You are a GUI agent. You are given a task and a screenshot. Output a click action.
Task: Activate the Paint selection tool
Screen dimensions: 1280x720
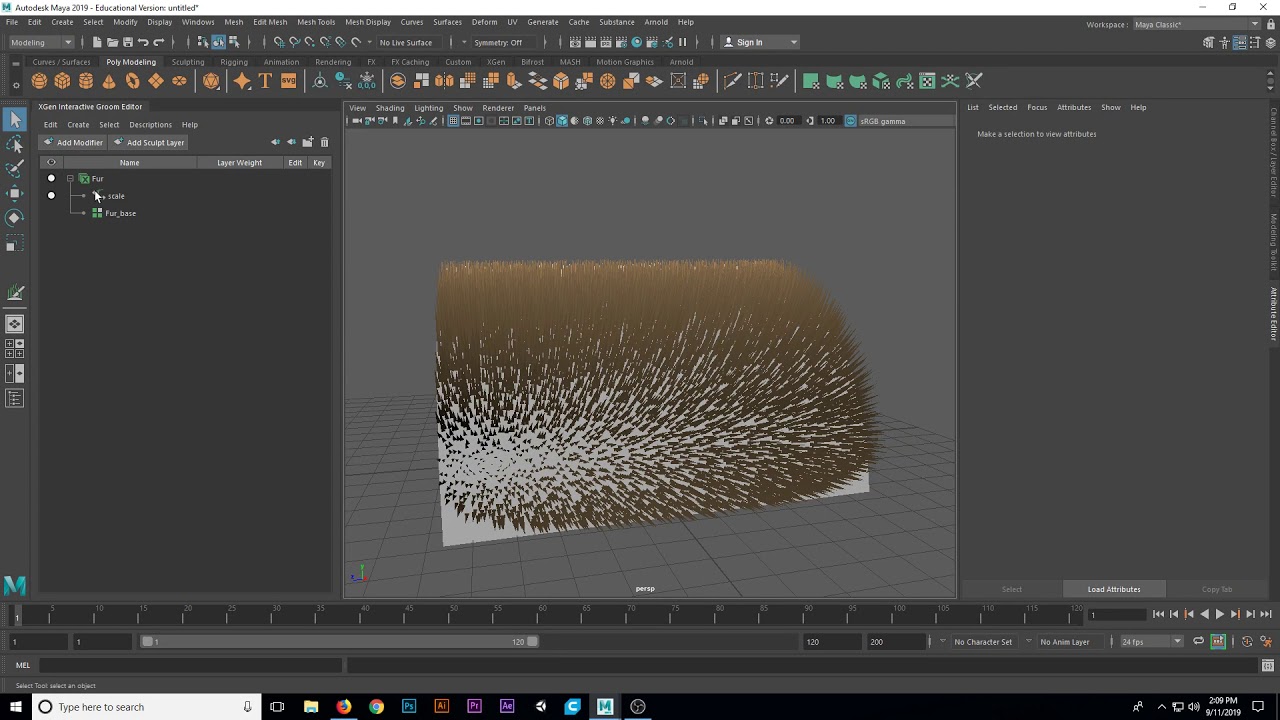[15, 169]
